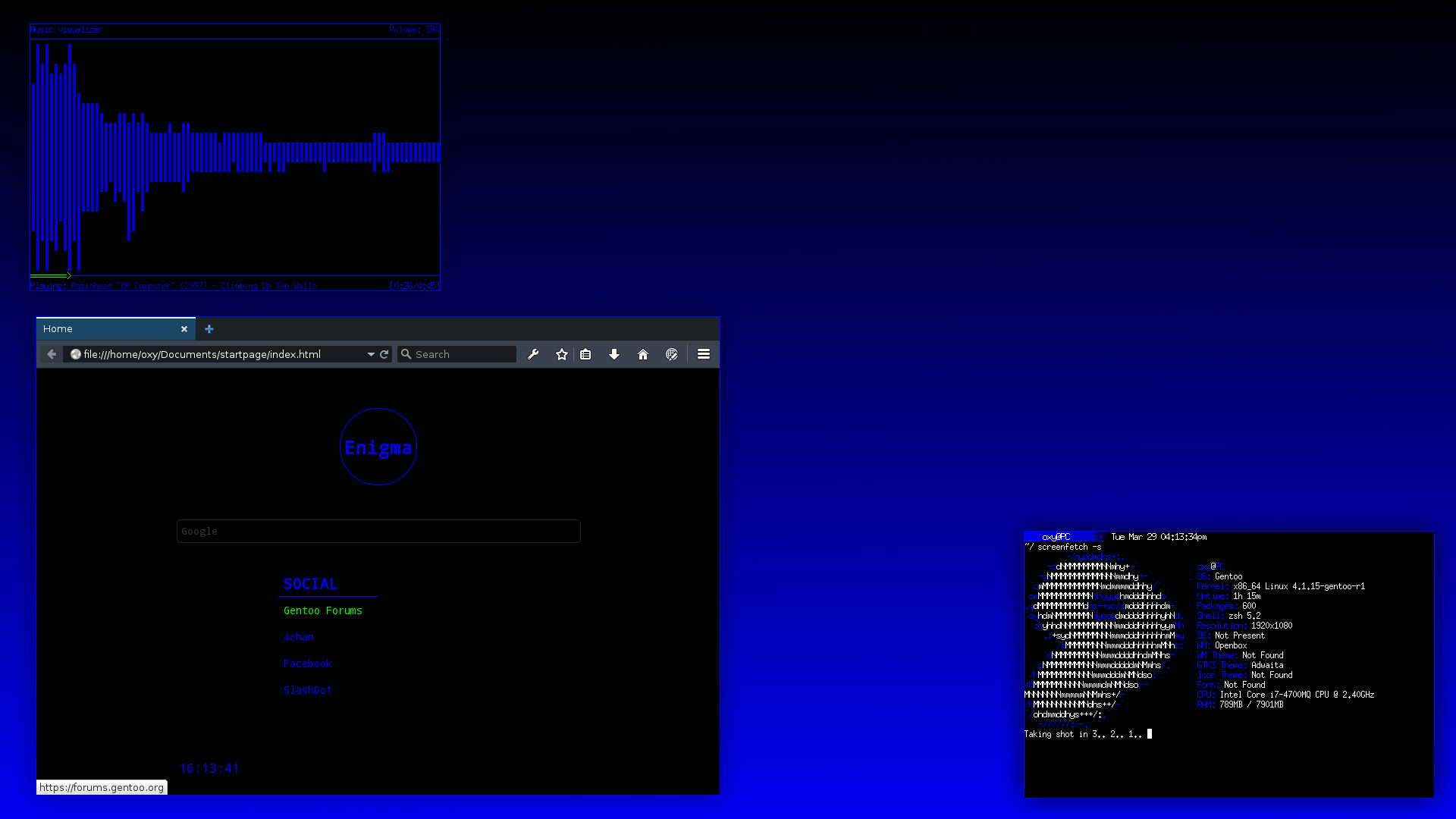
Task: Click the SOCIAL section heading
Action: (310, 584)
